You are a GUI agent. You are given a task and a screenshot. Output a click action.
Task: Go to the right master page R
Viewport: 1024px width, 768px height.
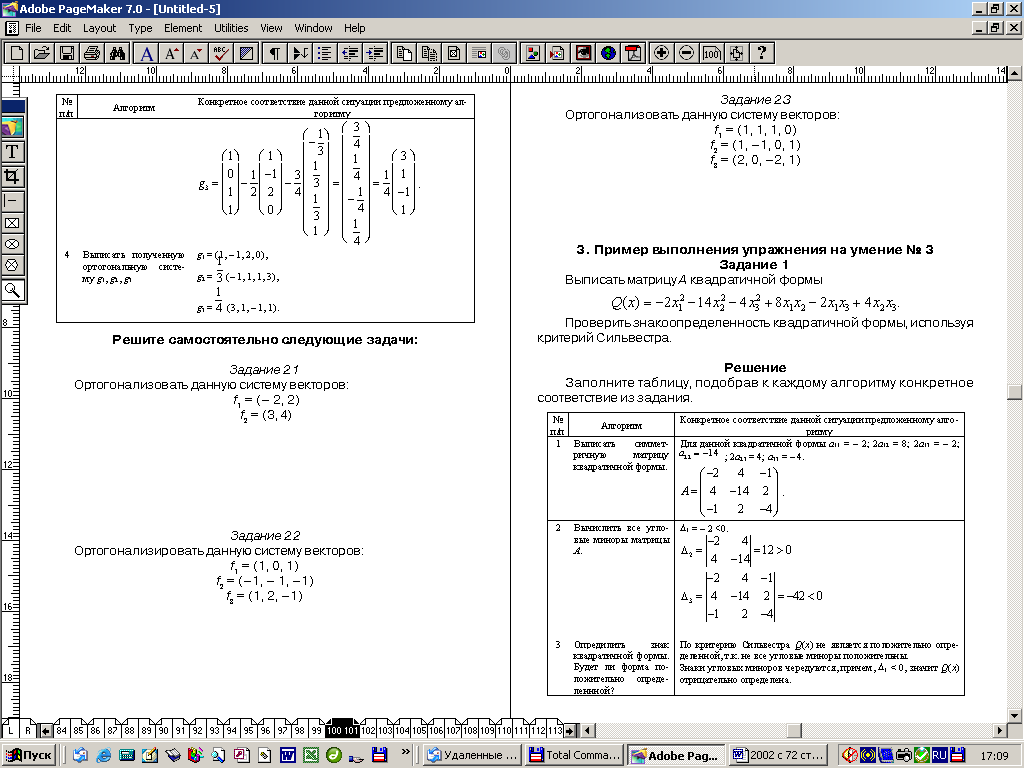point(27,730)
